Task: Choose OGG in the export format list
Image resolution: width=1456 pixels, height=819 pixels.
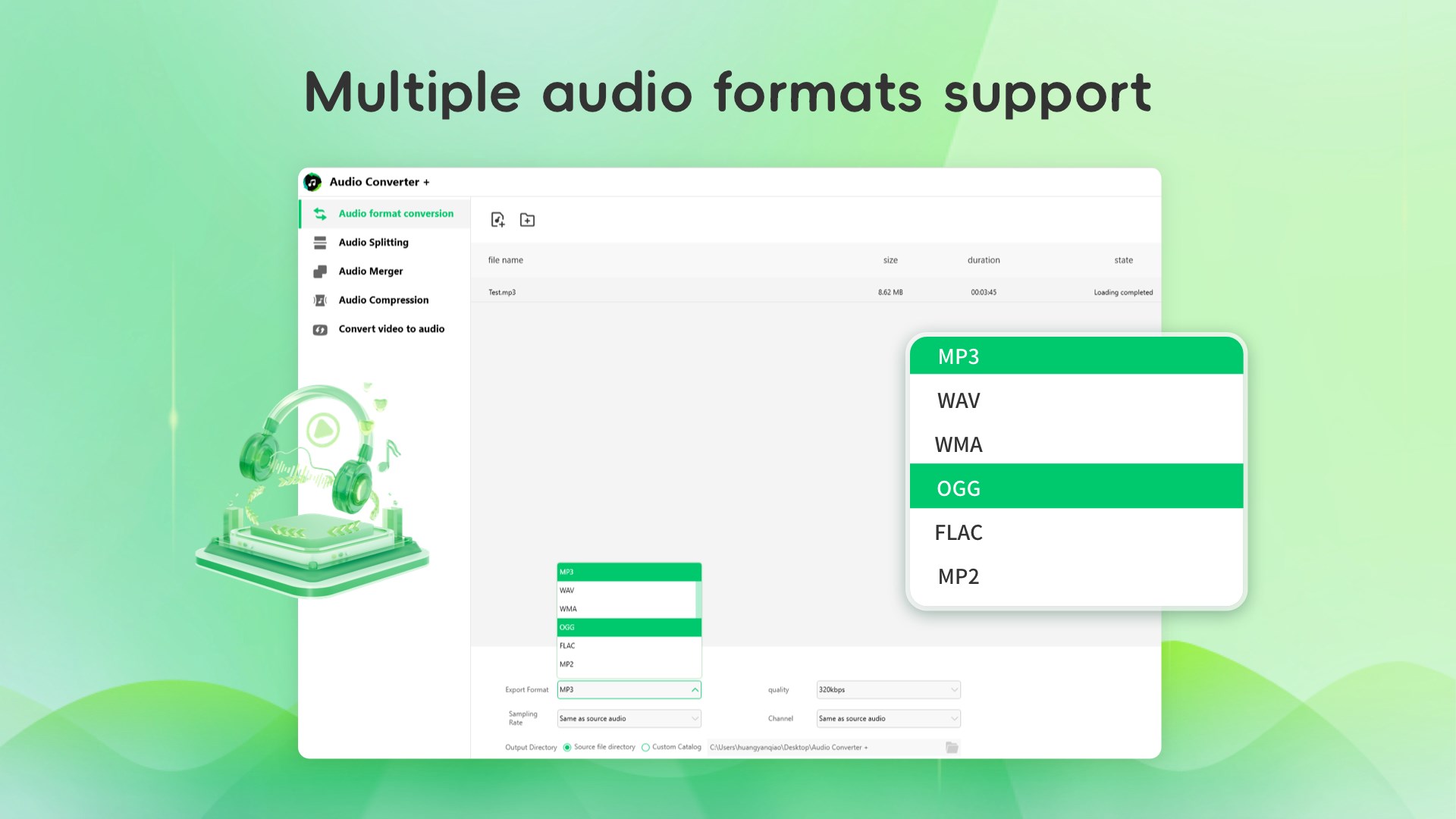Action: pos(629,628)
